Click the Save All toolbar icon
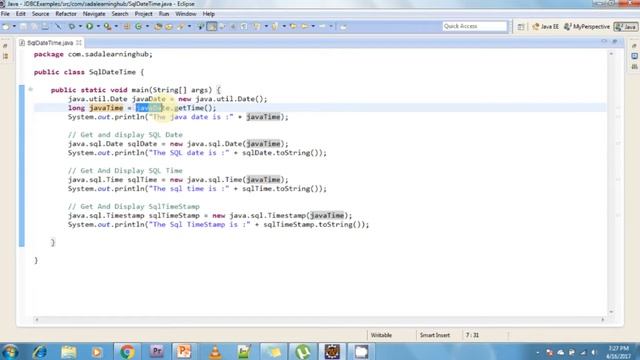The height and width of the screenshot is (360, 640). click(34, 27)
